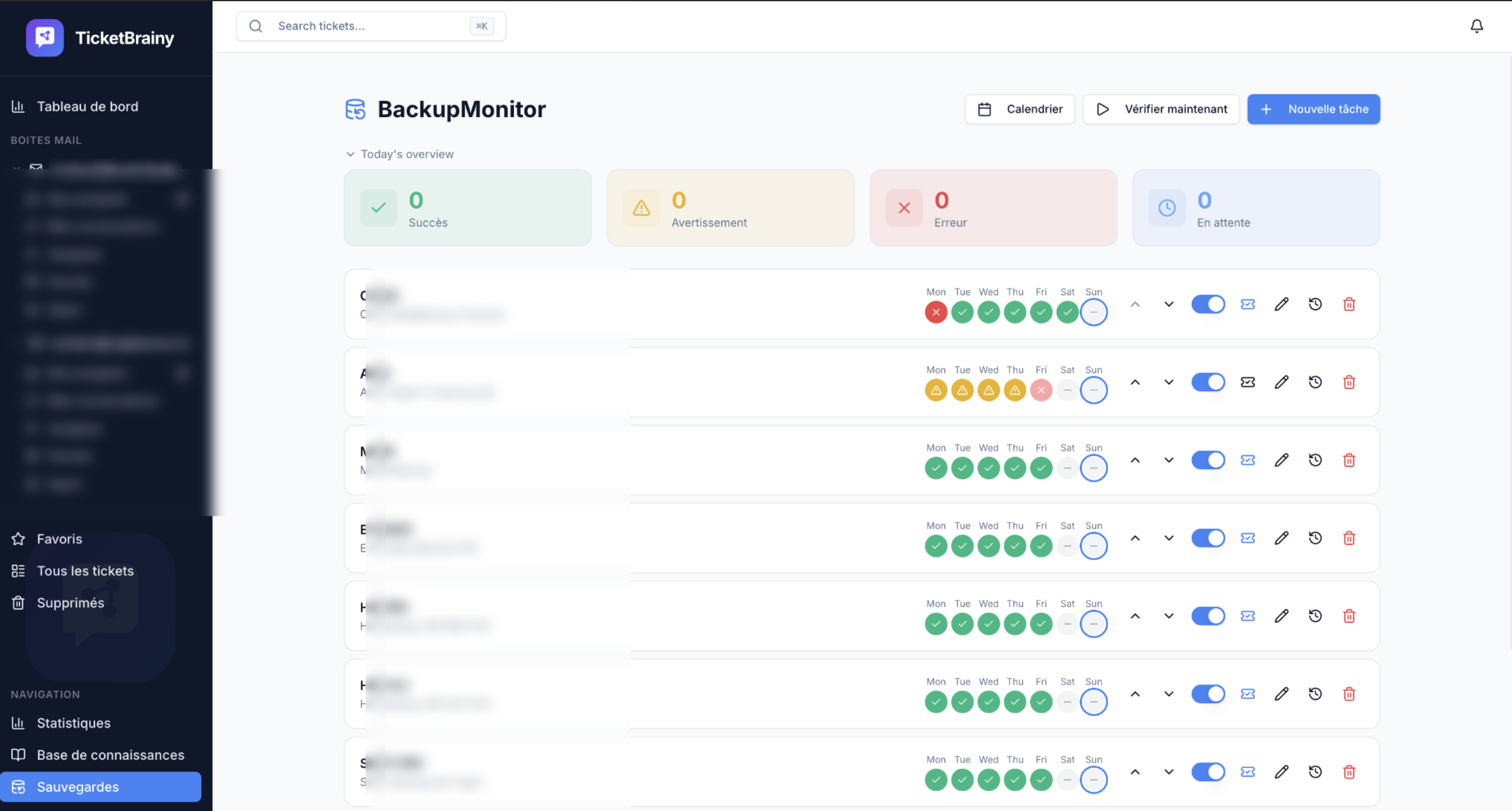Click the notification bell
The height and width of the screenshot is (811, 1512).
pyautogui.click(x=1477, y=26)
